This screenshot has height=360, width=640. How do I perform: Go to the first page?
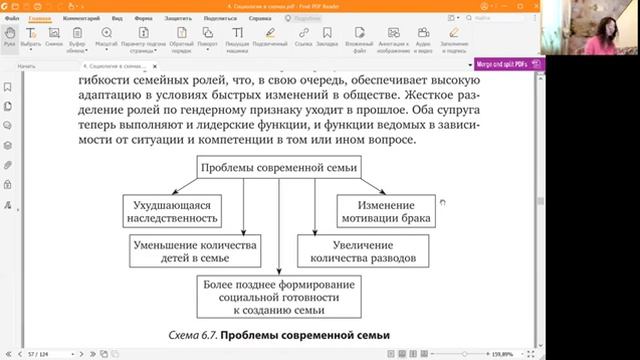pyautogui.click(x=8, y=354)
